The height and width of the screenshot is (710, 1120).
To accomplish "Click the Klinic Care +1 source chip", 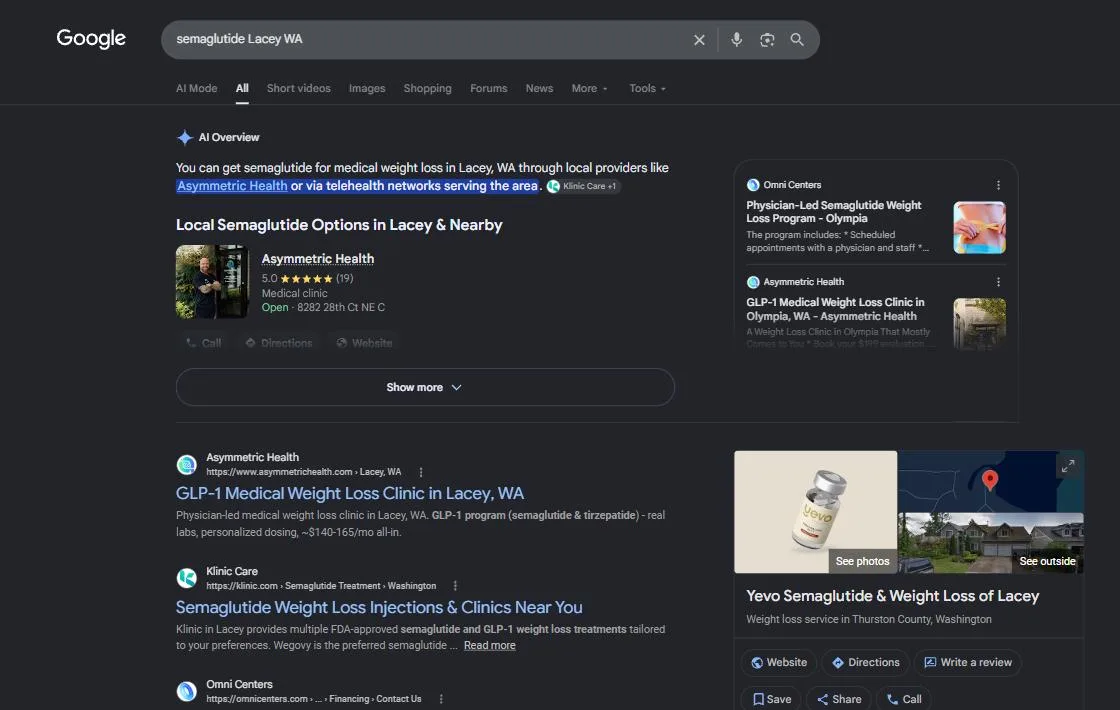I will point(584,186).
